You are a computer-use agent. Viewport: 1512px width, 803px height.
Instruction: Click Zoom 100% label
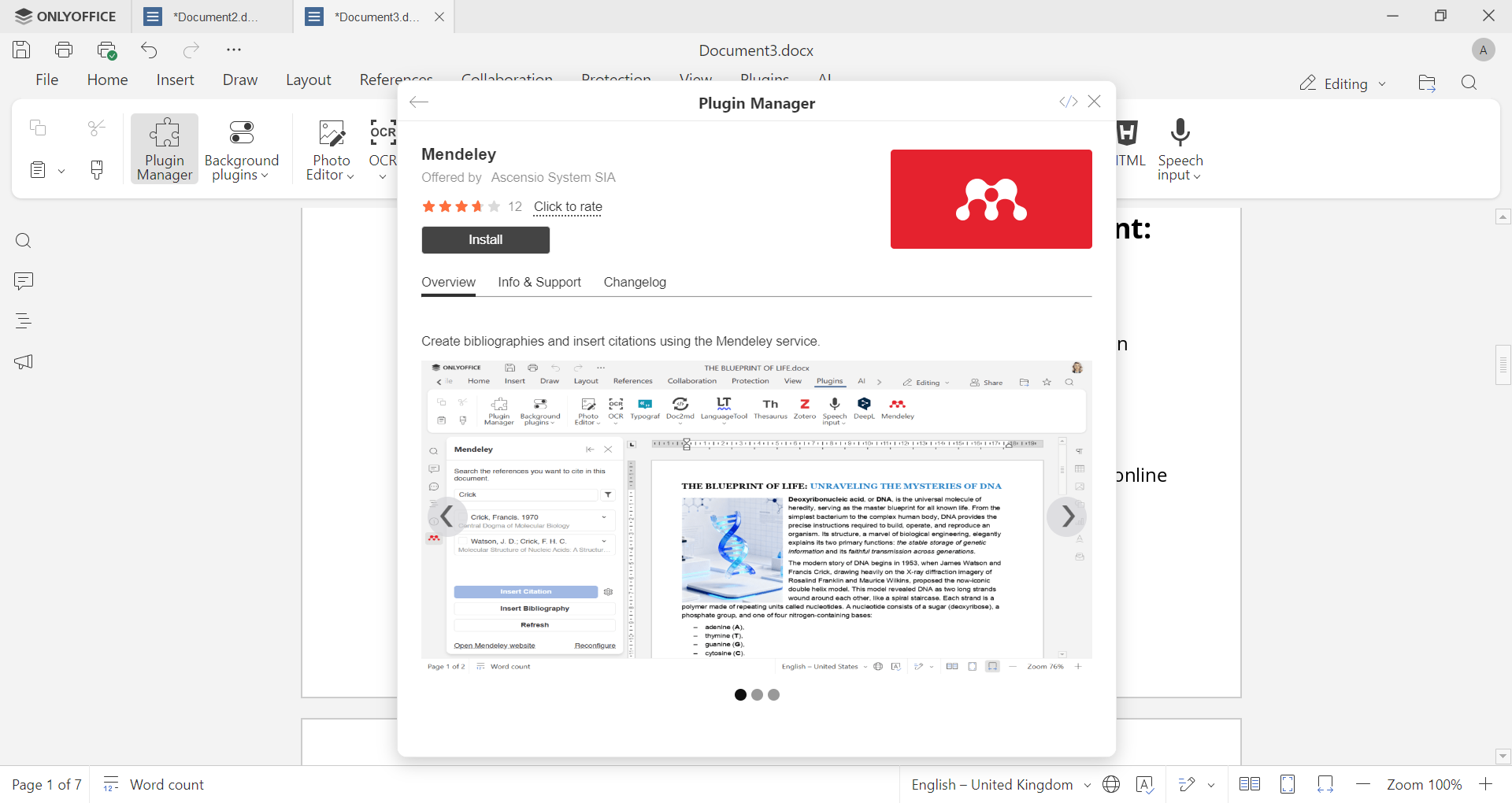click(1425, 784)
